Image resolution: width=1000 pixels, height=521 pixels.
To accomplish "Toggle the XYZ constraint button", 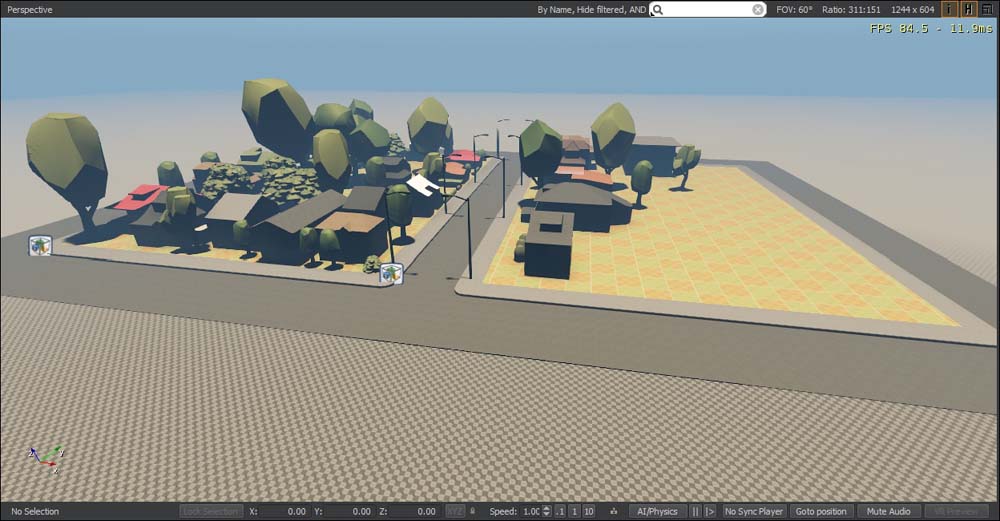I will (455, 511).
